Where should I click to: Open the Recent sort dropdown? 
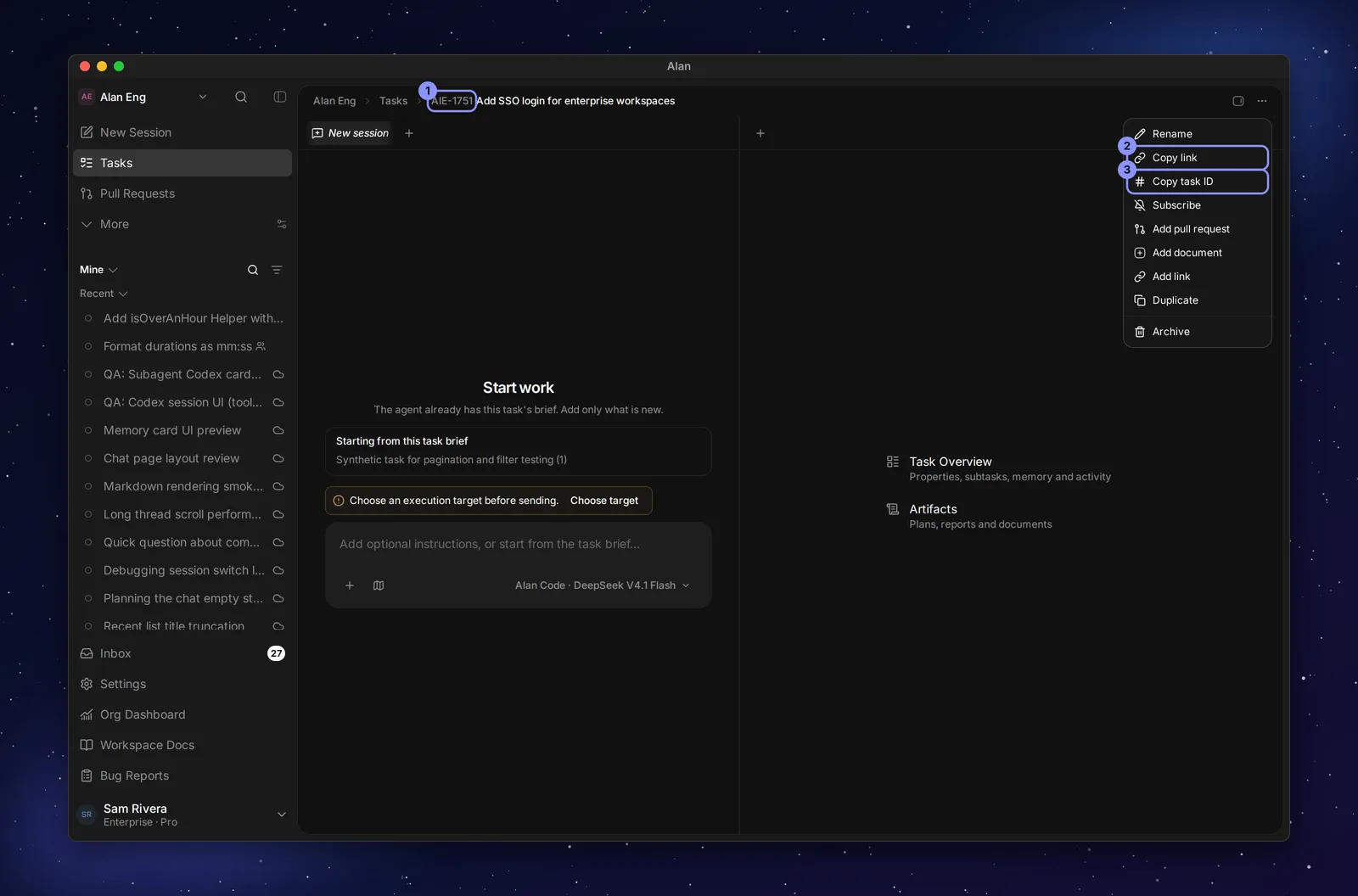pyautogui.click(x=104, y=294)
